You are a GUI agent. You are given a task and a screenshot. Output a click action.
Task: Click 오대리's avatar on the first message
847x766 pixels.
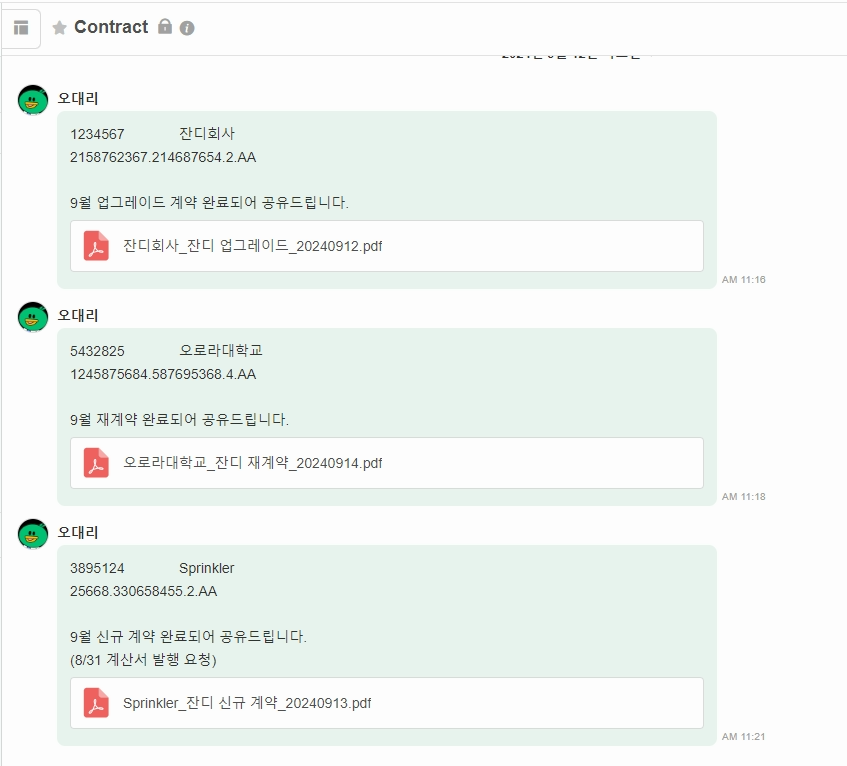(31, 100)
